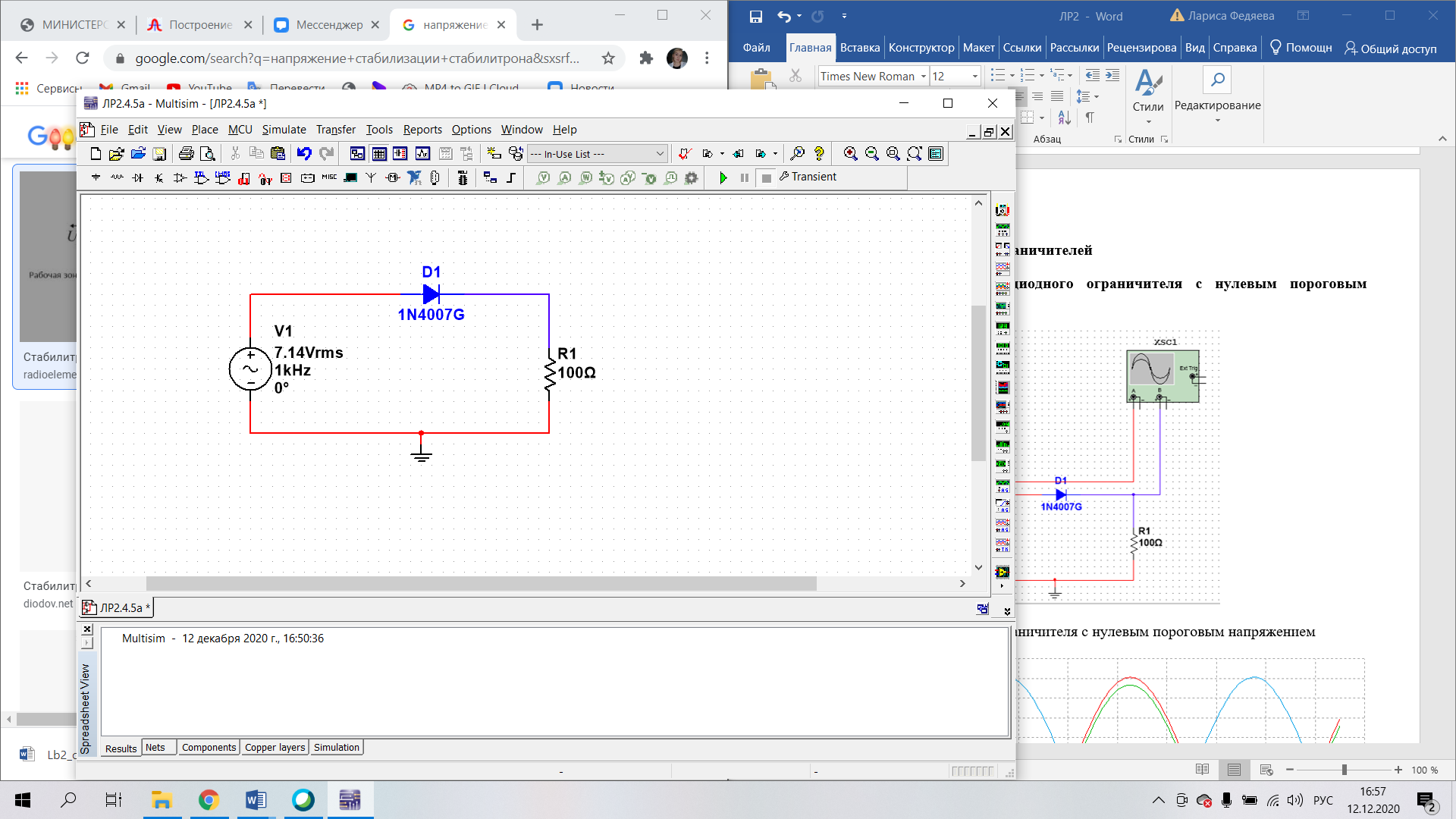This screenshot has width=1456, height=819.
Task: Place an indicator component
Action: point(286,177)
